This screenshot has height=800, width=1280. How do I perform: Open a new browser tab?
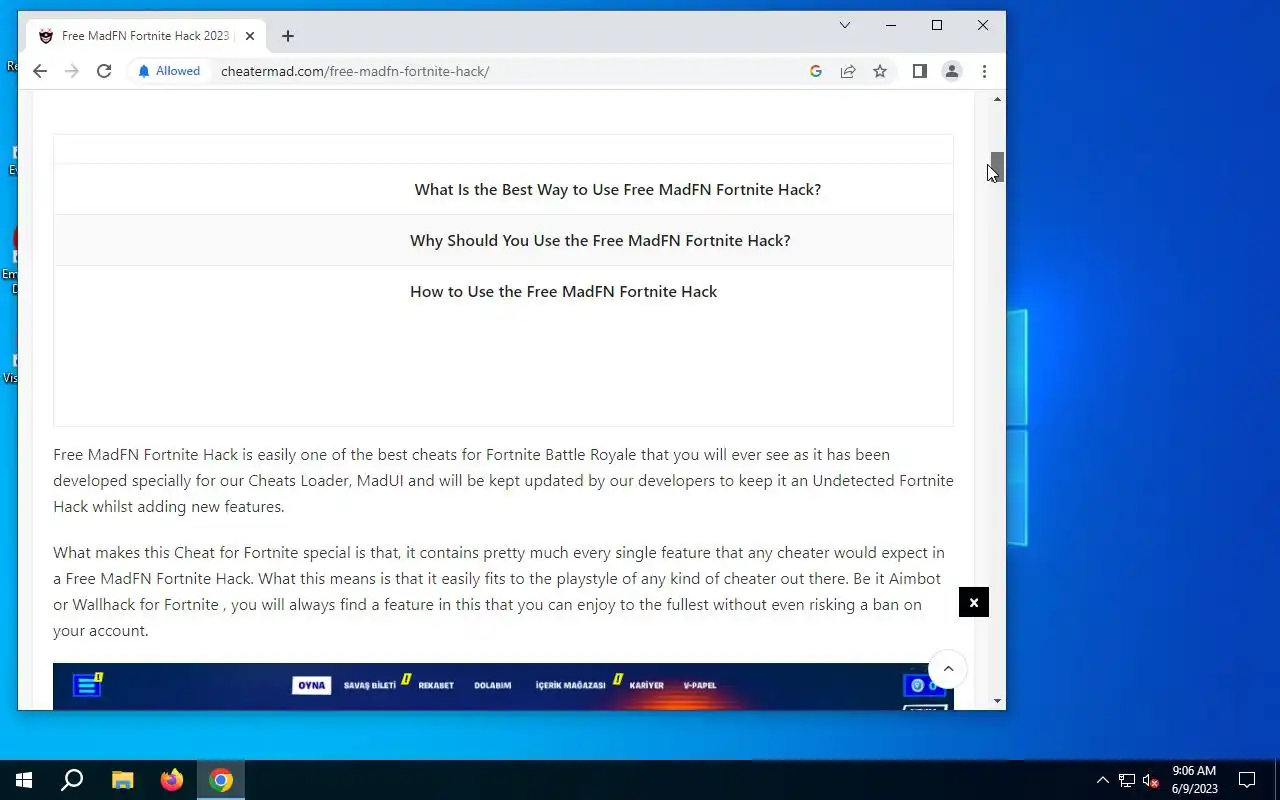tap(288, 36)
